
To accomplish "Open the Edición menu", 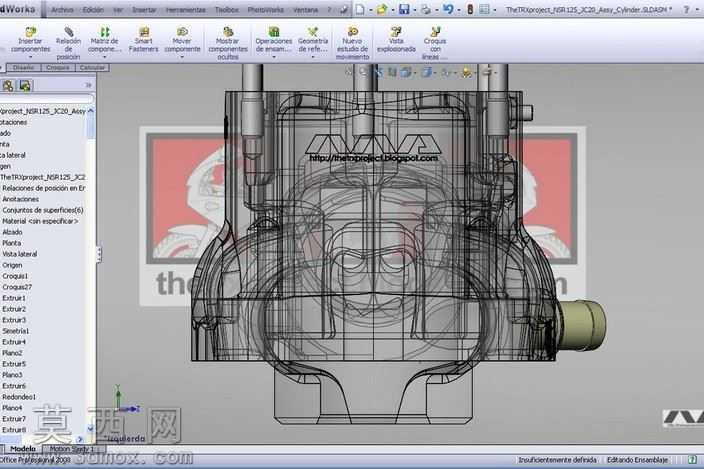I will click(x=93, y=9).
